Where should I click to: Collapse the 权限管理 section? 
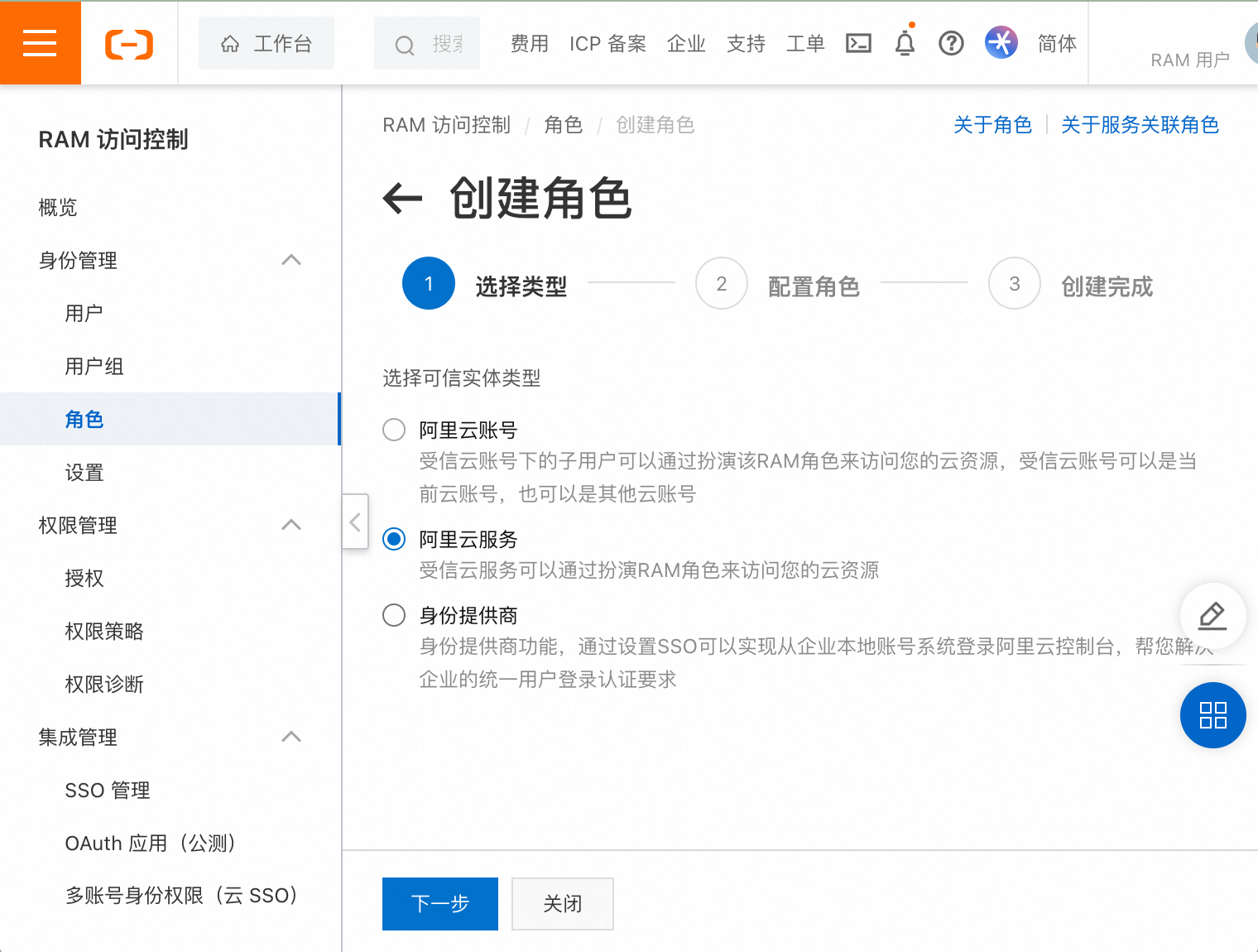(291, 525)
